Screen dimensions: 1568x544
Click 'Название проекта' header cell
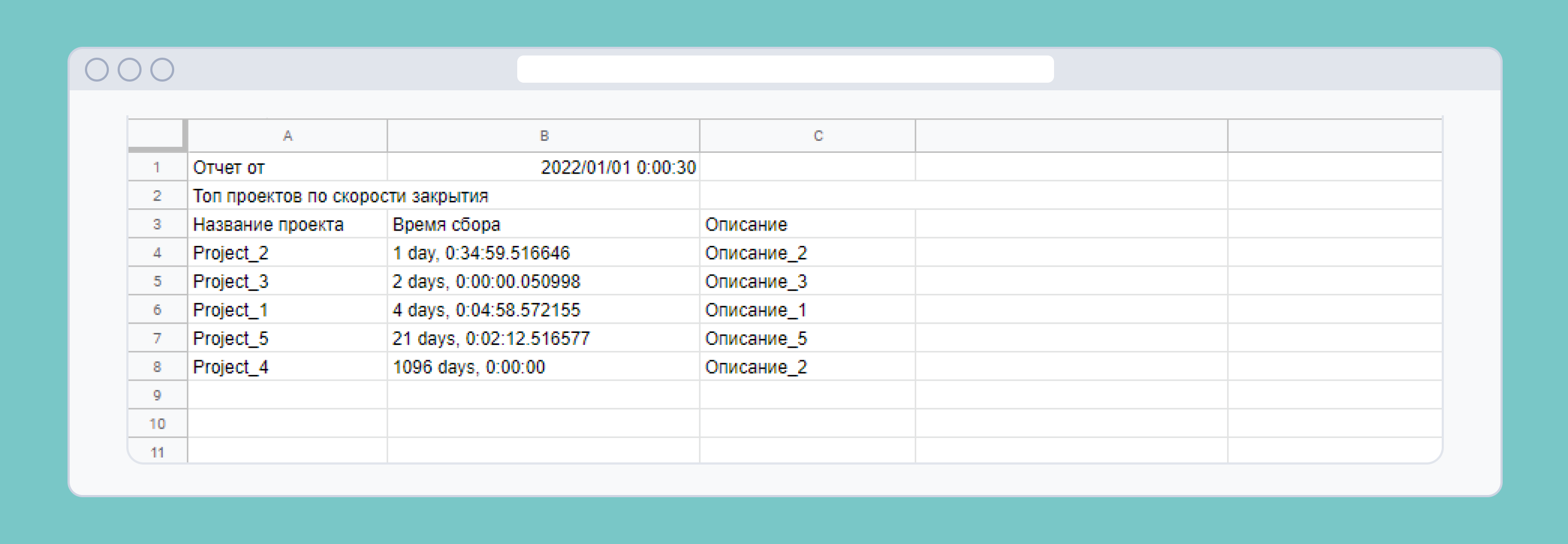point(287,224)
